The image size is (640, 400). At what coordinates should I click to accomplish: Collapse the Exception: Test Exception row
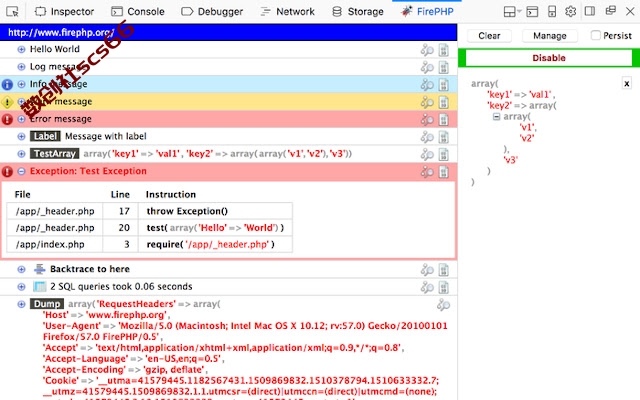(21, 171)
